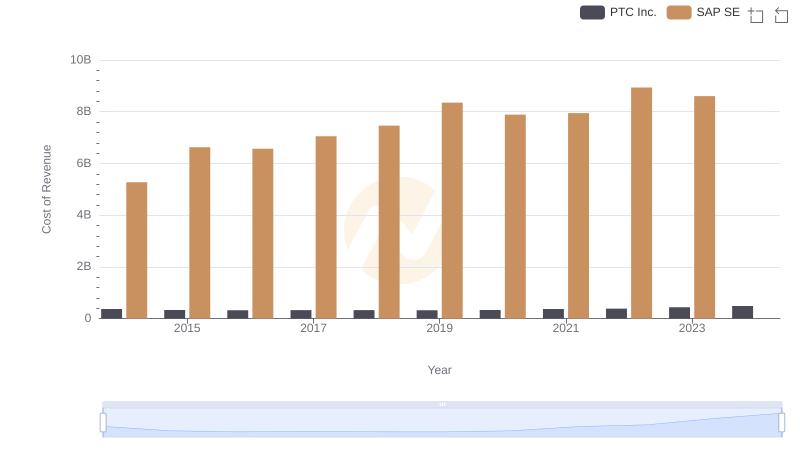
Task: Click the 2B y-axis label
Action: pyautogui.click(x=84, y=267)
